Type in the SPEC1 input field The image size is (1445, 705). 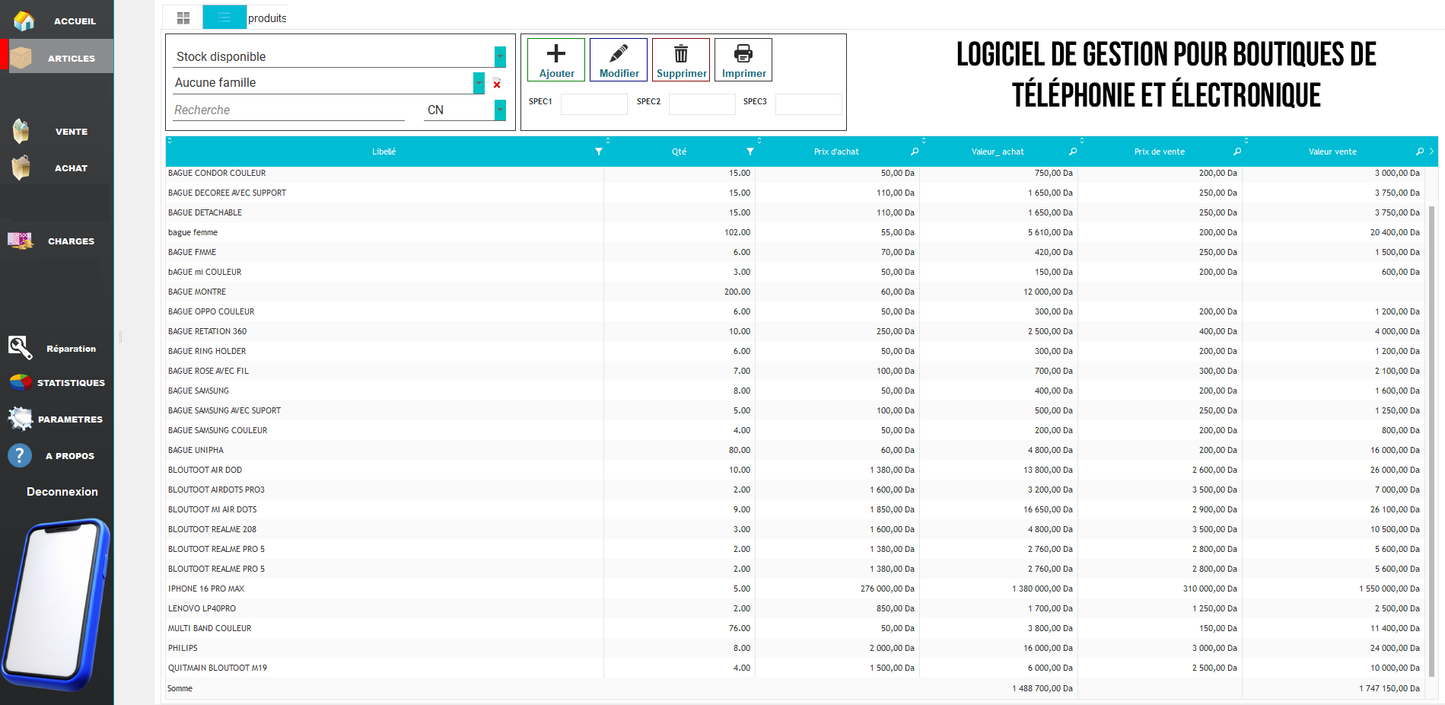[594, 103]
